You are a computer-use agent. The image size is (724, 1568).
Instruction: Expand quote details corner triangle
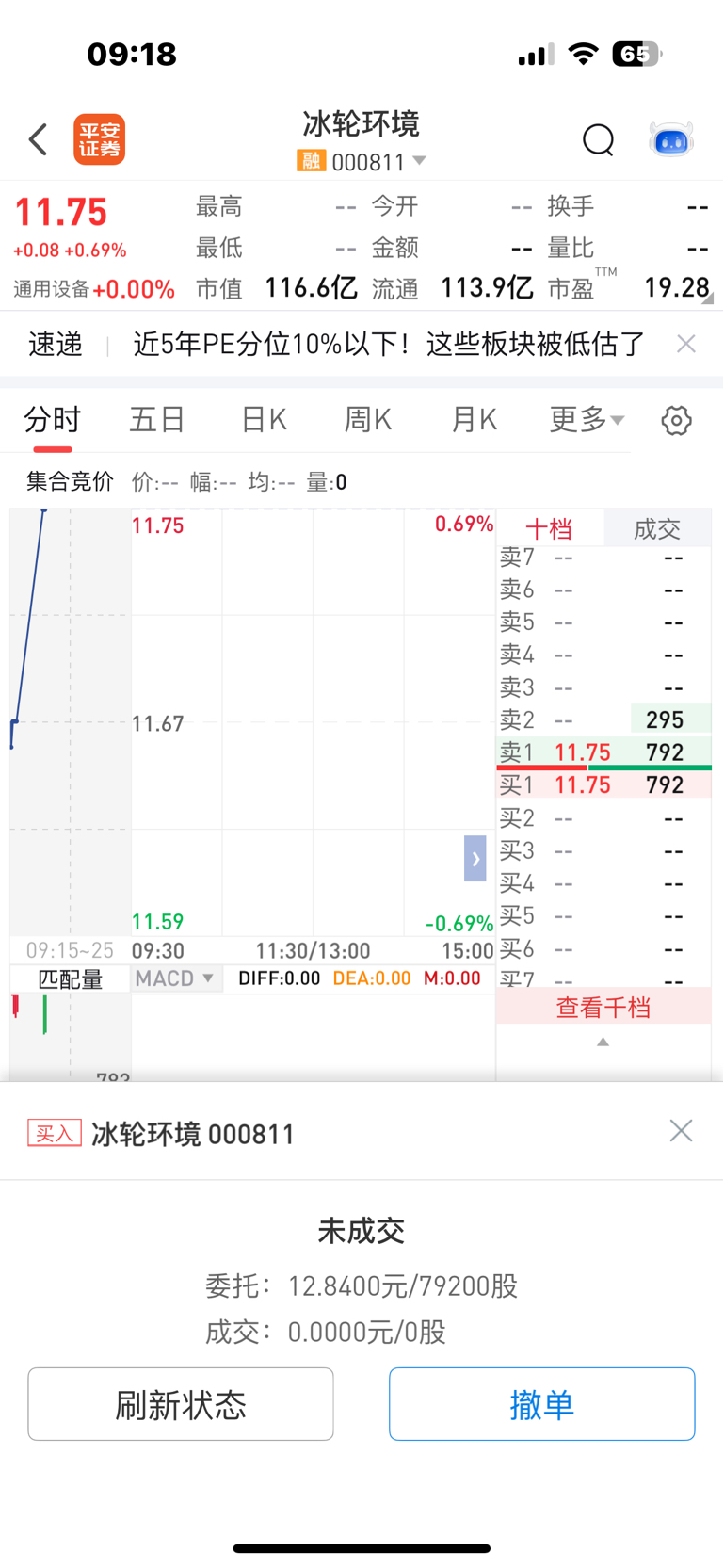707,298
